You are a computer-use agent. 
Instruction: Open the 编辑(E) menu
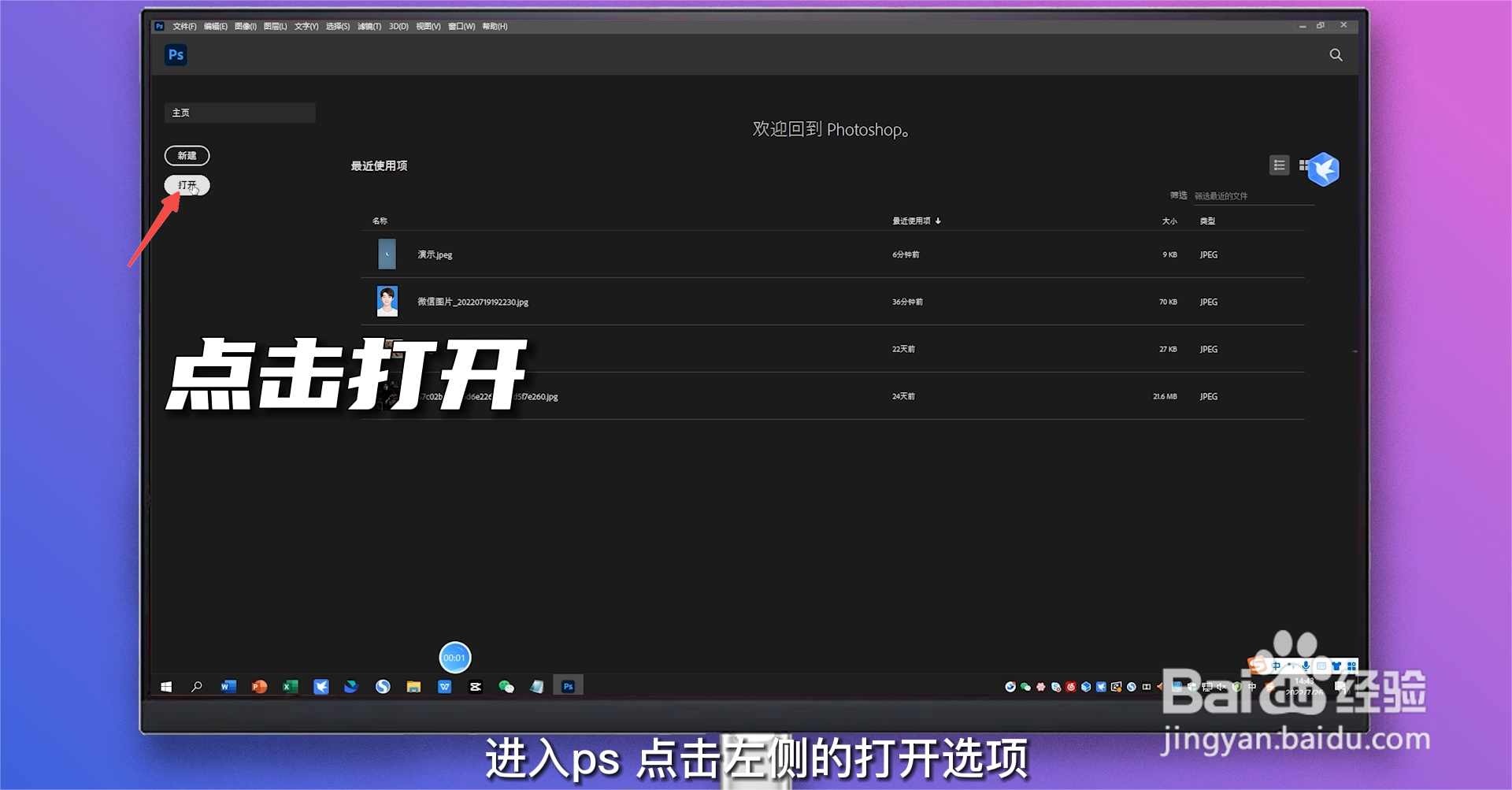(216, 26)
